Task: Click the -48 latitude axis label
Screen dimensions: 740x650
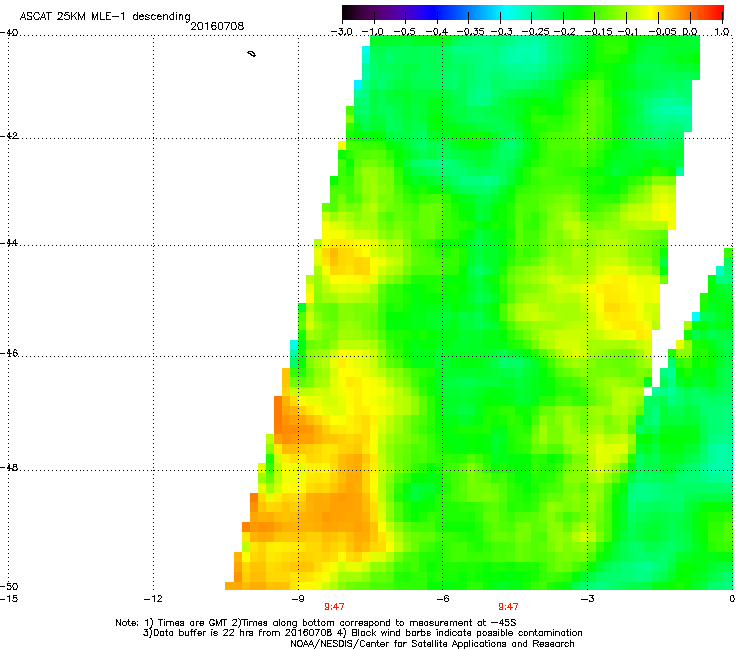Action: tap(9, 468)
